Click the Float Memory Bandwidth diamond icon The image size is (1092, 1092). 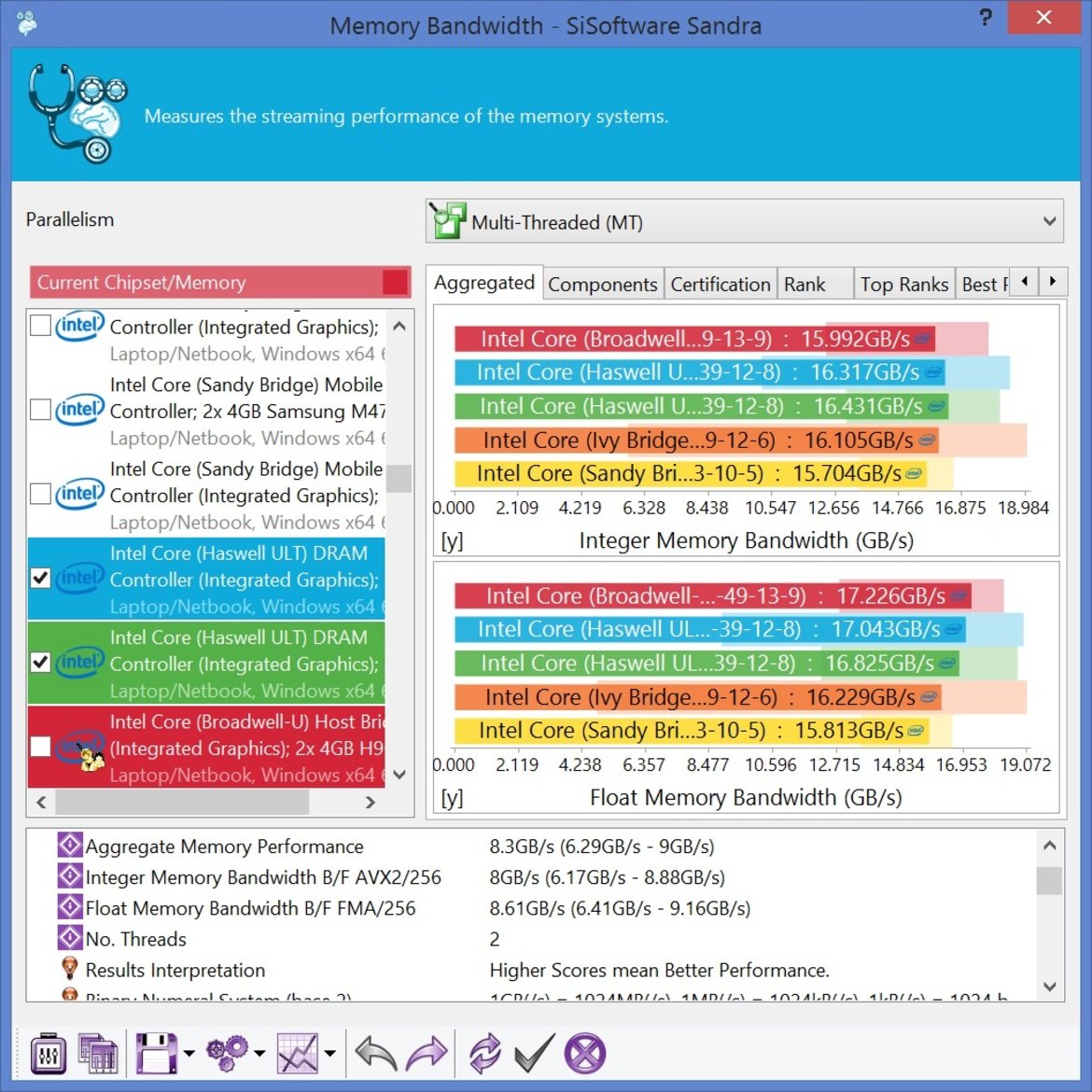click(x=70, y=907)
